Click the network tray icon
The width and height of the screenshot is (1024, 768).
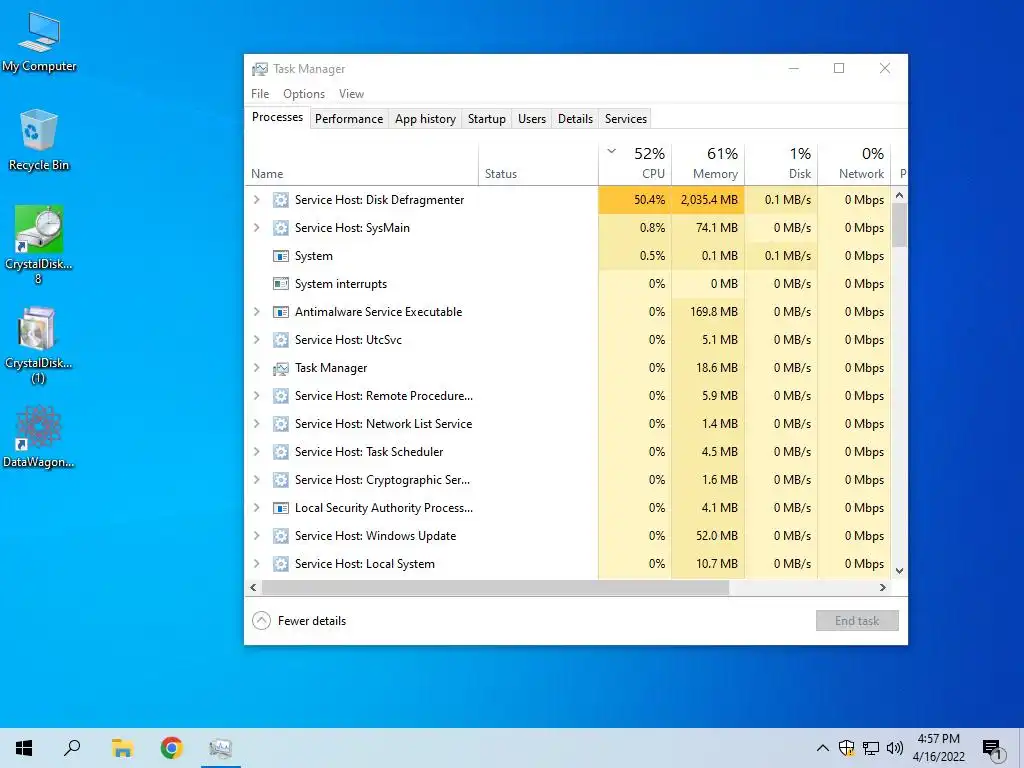pos(871,748)
